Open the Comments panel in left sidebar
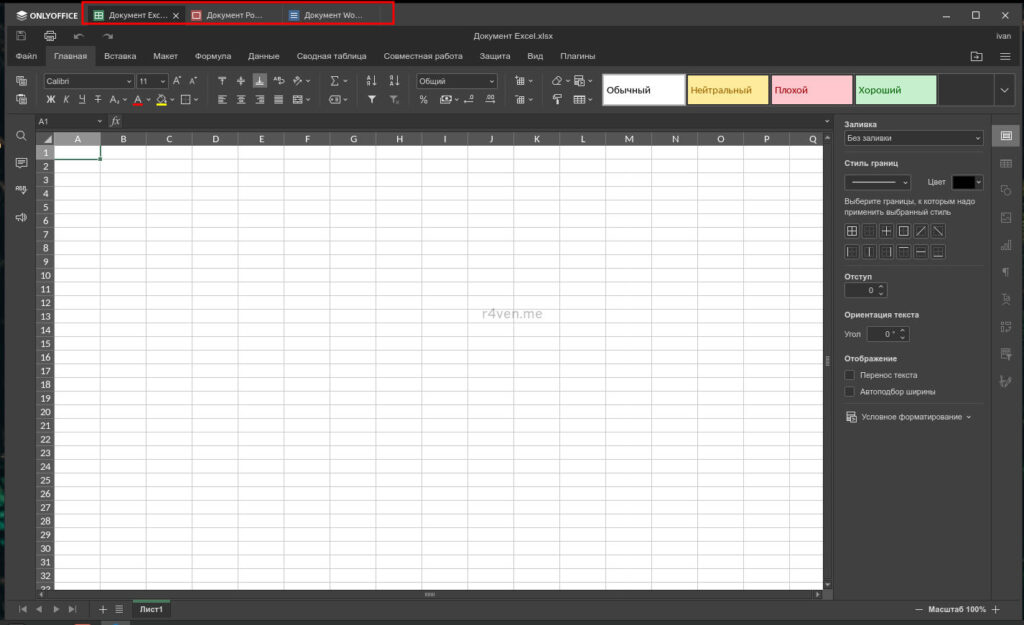Screen dimensions: 1024x625 coord(21,162)
